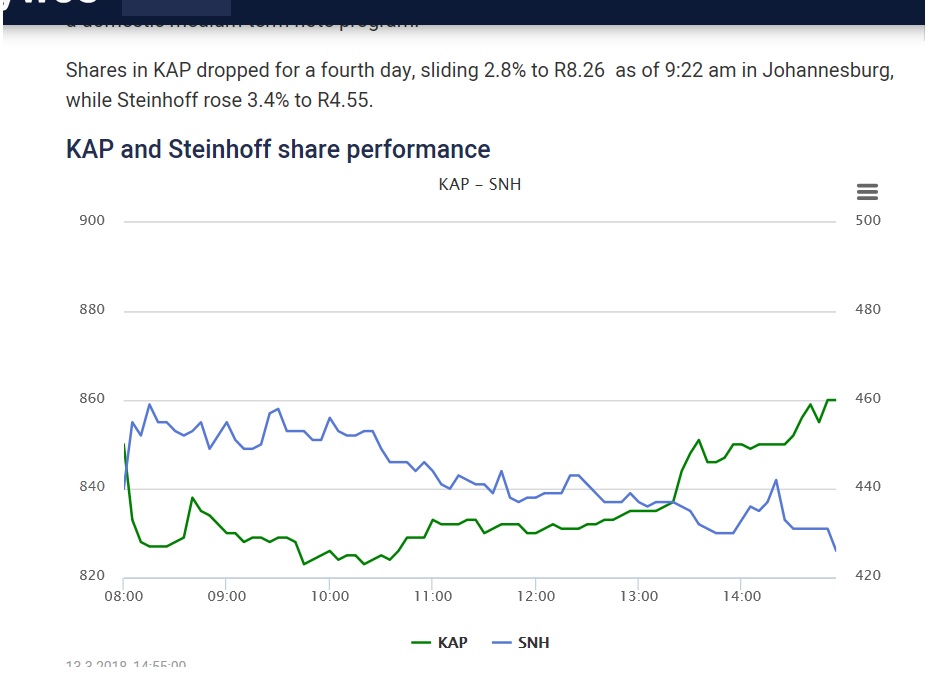This screenshot has width=946, height=692.
Task: Open the chart hamburger context menu
Action: 867,192
